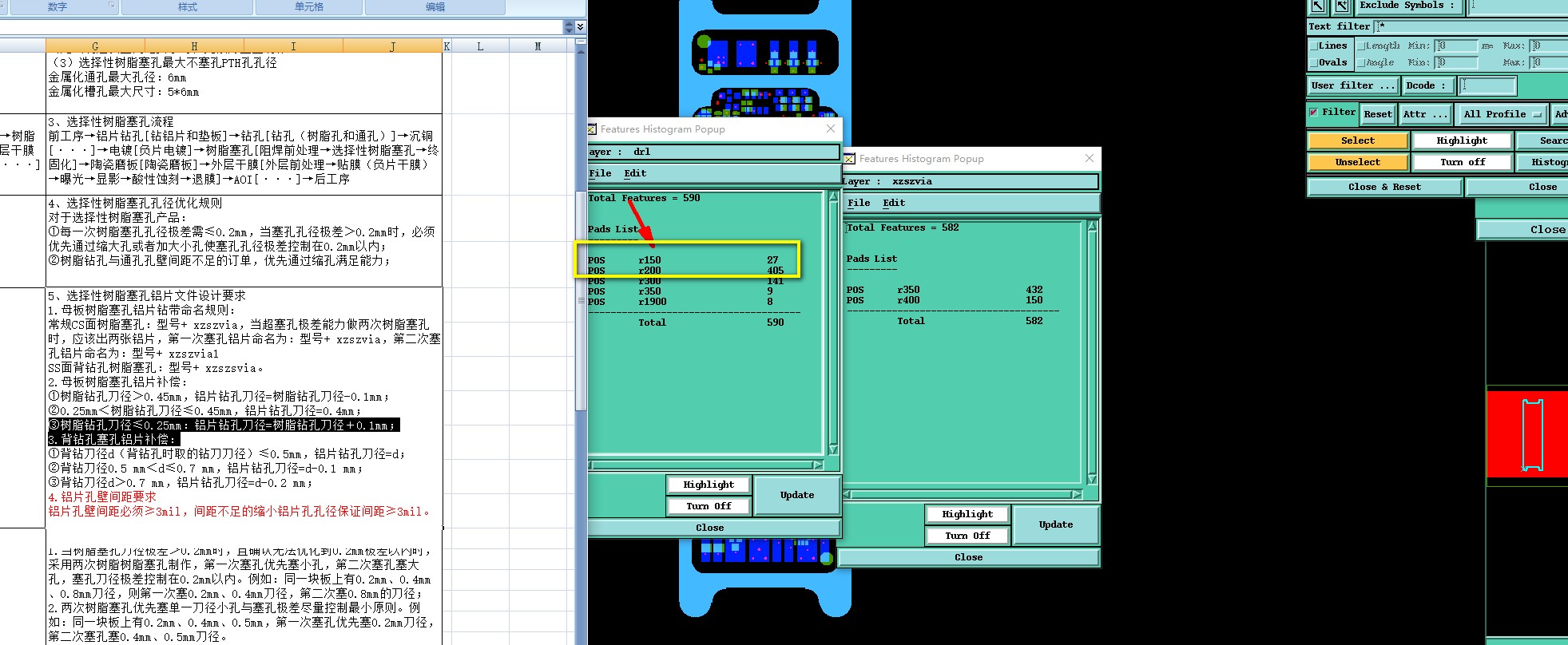1568x645 pixels.
Task: Click in the Text filter input field
Action: (x=1471, y=26)
